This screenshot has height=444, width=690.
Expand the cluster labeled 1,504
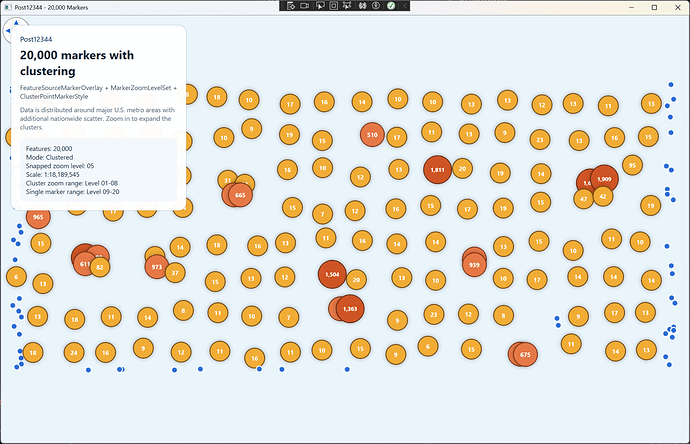point(332,273)
